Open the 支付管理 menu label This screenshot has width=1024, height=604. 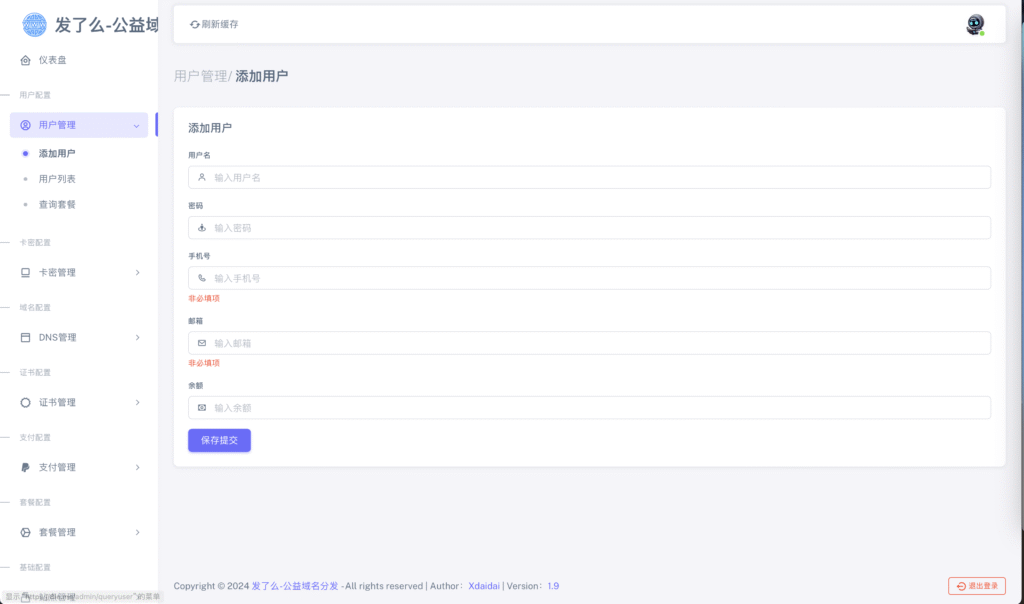(x=57, y=468)
